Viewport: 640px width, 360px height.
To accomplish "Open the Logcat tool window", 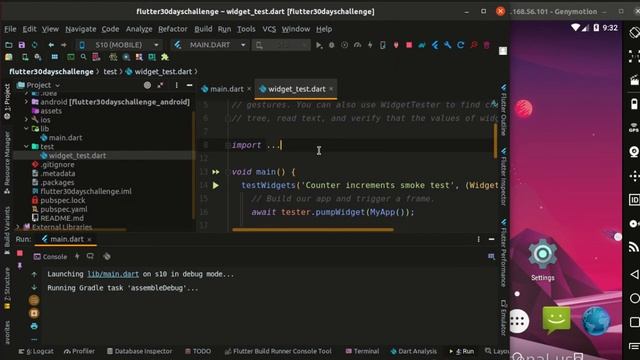I will point(36,351).
